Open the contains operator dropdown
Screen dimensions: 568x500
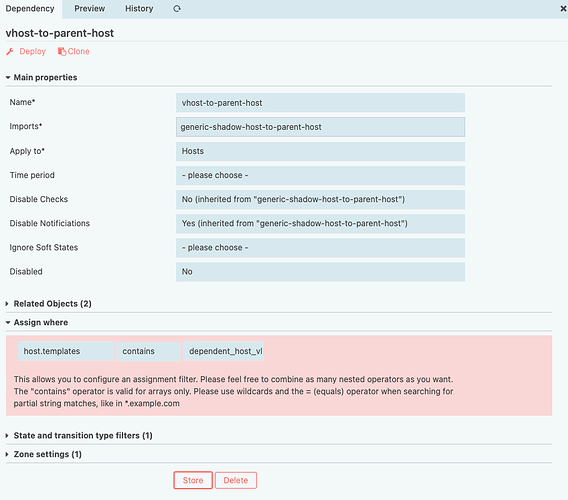[x=149, y=351]
